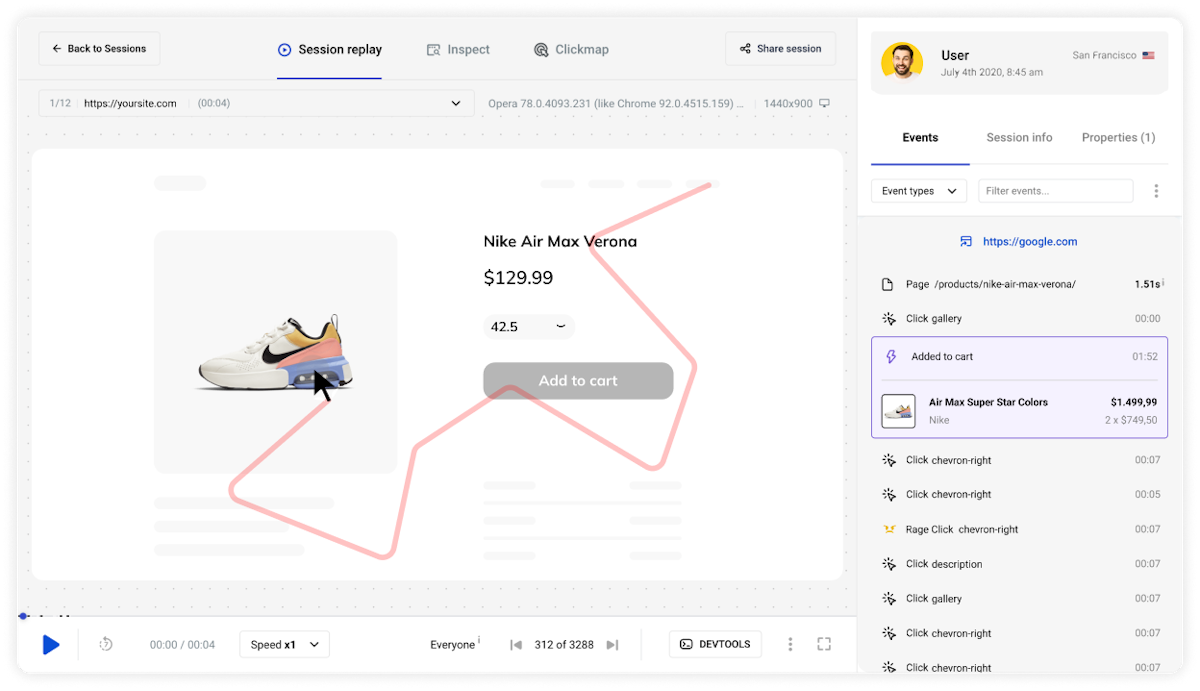The height and width of the screenshot is (691, 1200).
Task: Select the Rage Click chevron-right event
Action: coord(1019,529)
